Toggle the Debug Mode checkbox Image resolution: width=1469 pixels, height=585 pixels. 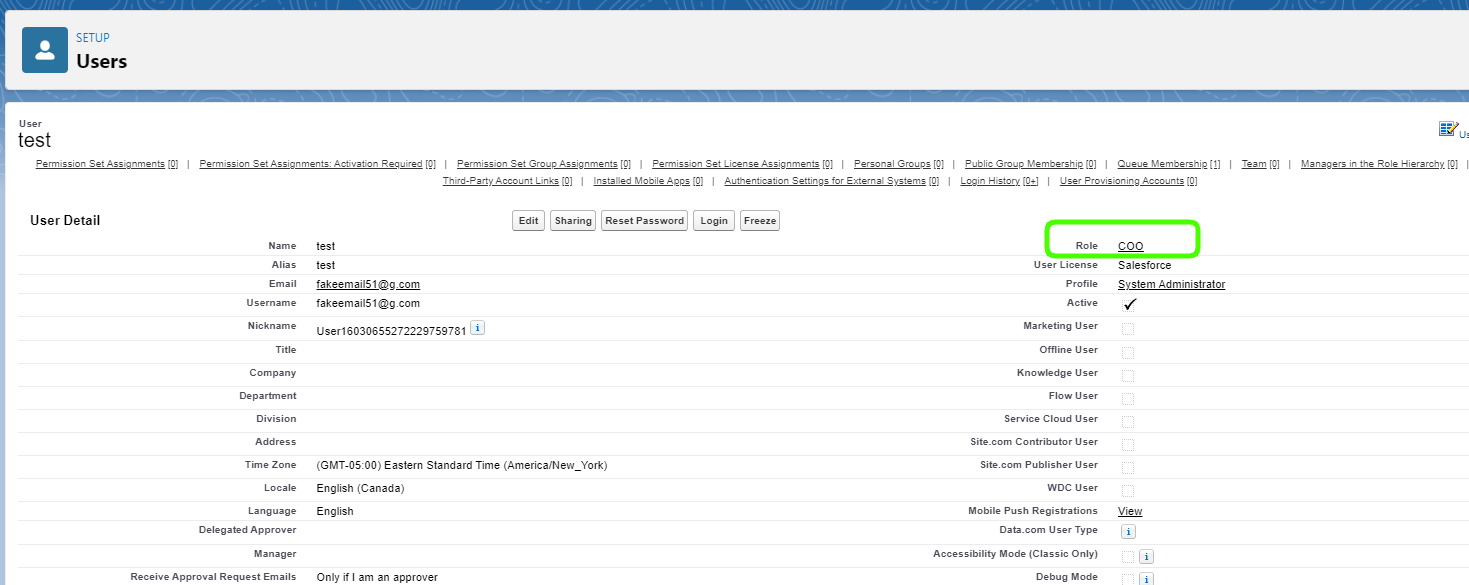1128,580
